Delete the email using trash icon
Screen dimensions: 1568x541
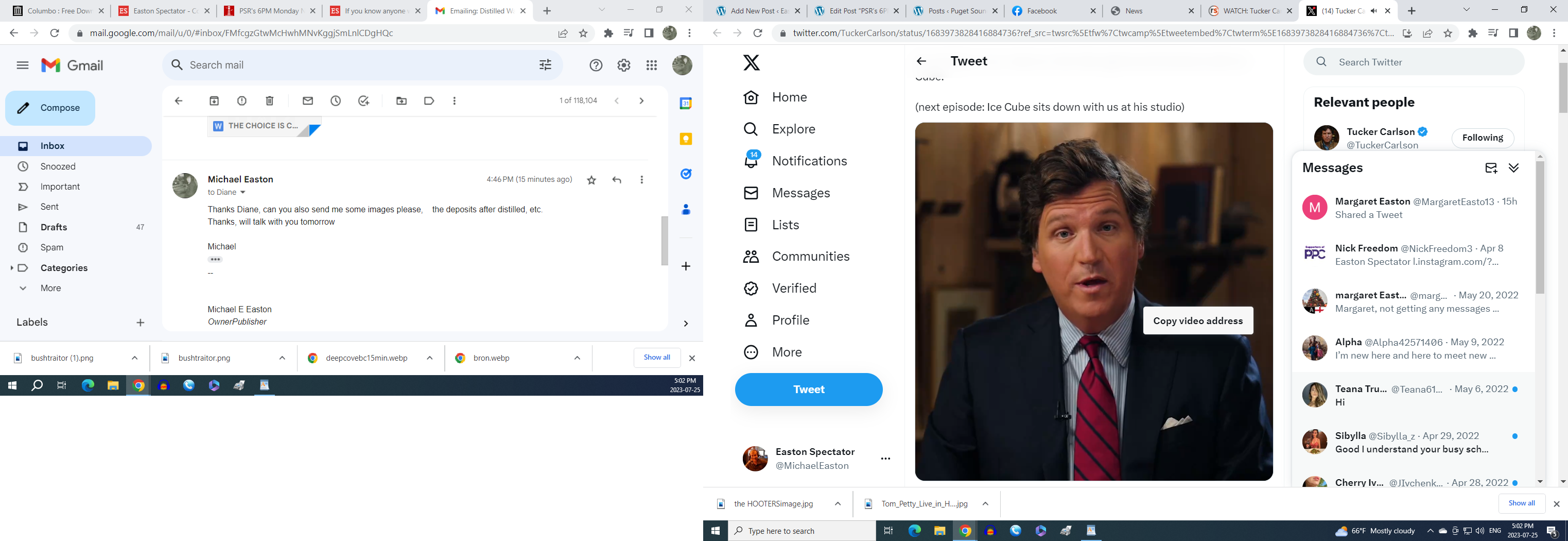(270, 101)
